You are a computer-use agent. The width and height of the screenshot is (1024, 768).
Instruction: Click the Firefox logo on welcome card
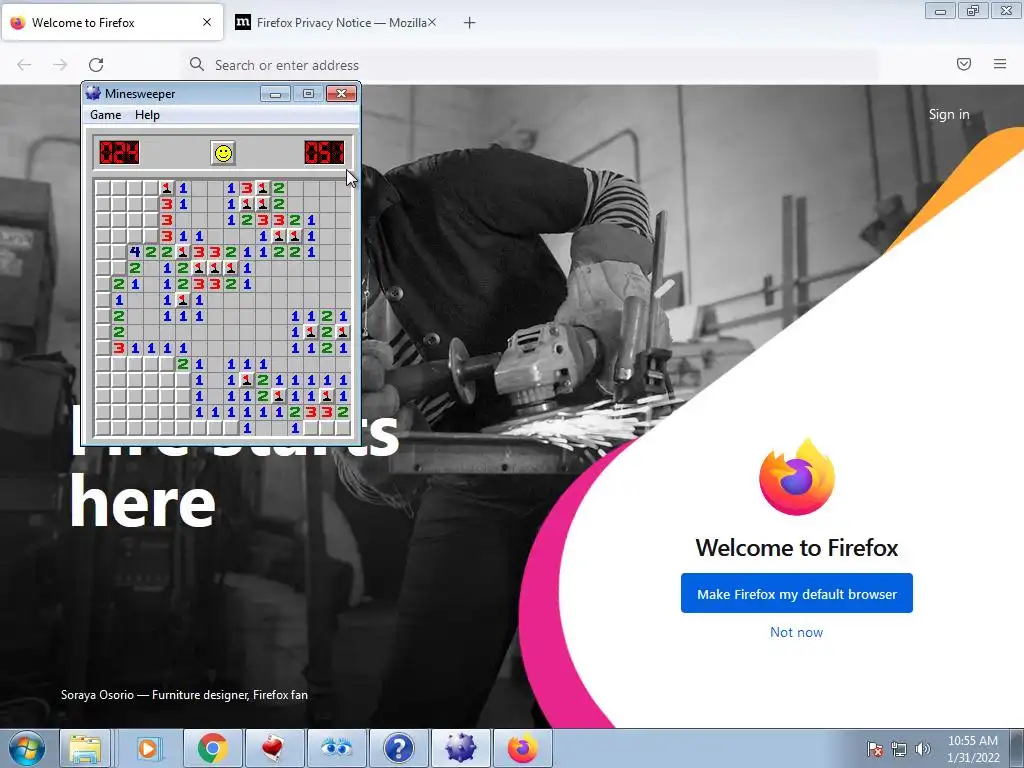pos(797,477)
